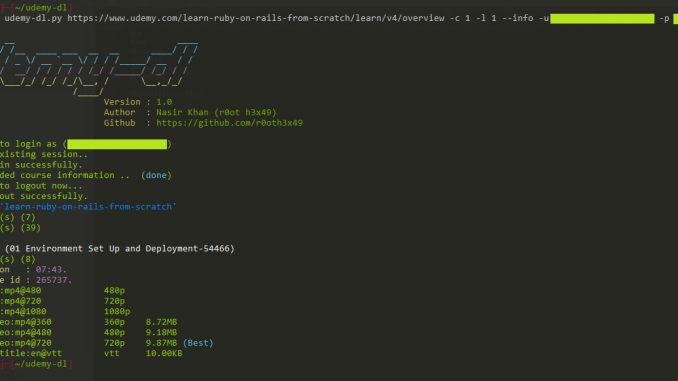Click the '(s) (39)' count line
Image resolution: width=678 pixels, height=381 pixels.
click(x=20, y=228)
